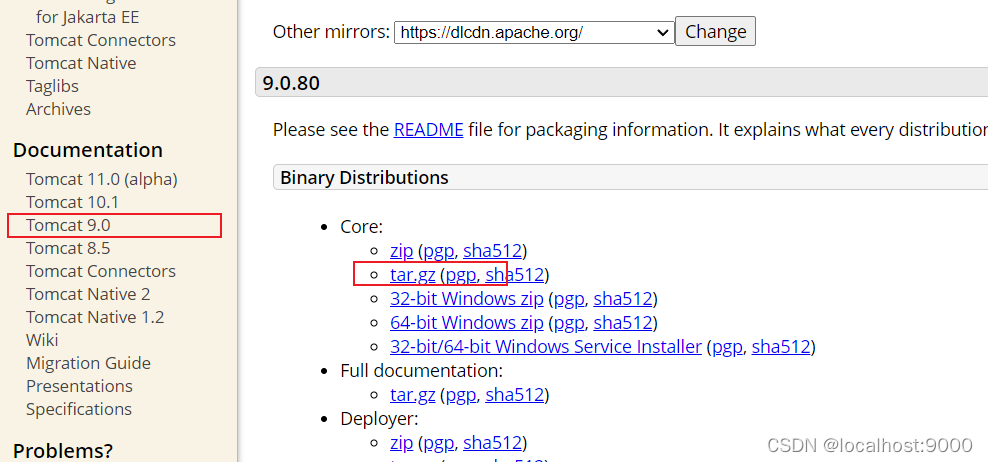Screen dimensions: 988x462
Task: Open sha512 checksum for Core zip
Action: pyautogui.click(x=493, y=251)
